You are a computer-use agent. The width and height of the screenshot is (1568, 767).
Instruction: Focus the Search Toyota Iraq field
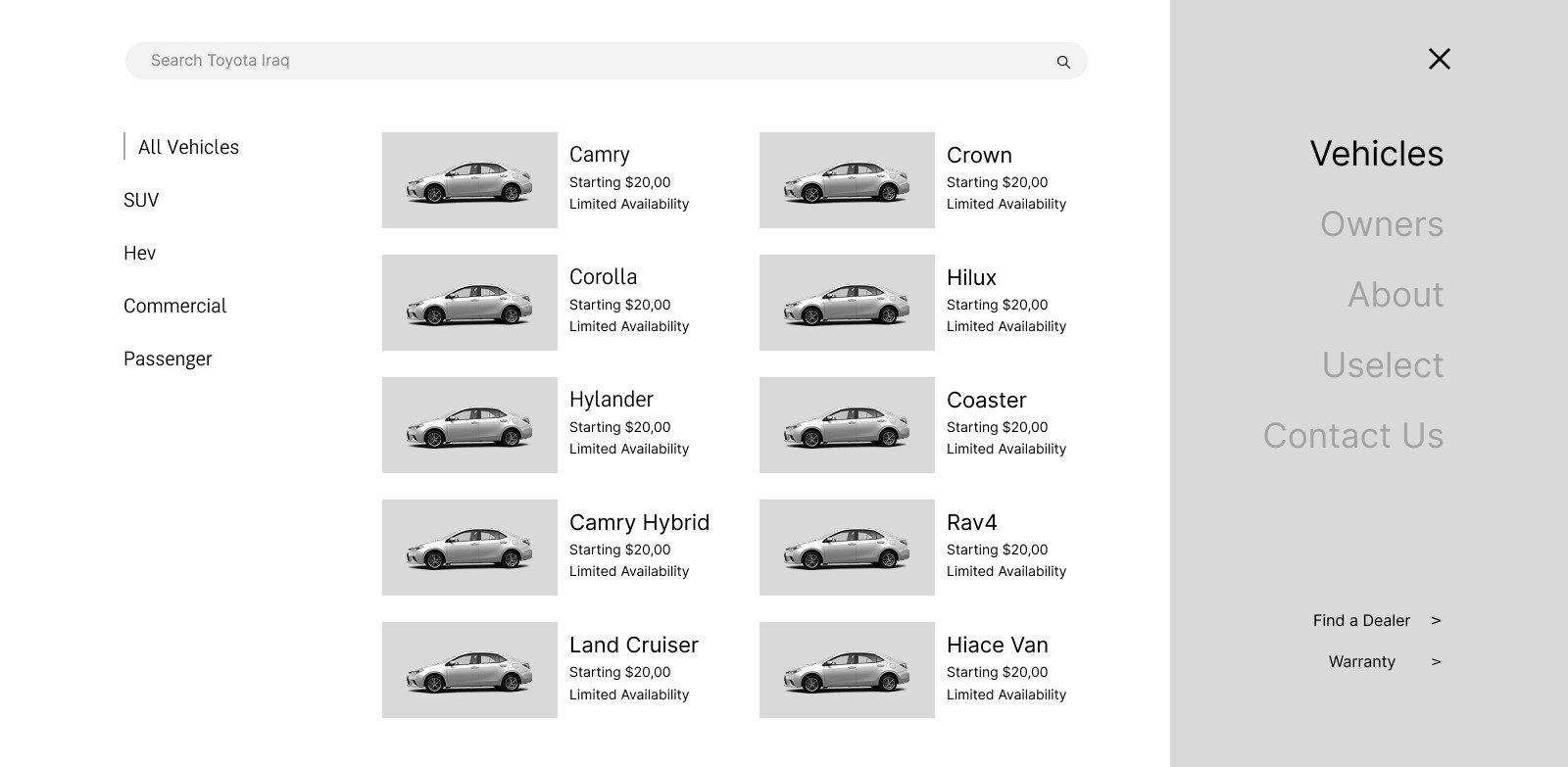(x=606, y=61)
